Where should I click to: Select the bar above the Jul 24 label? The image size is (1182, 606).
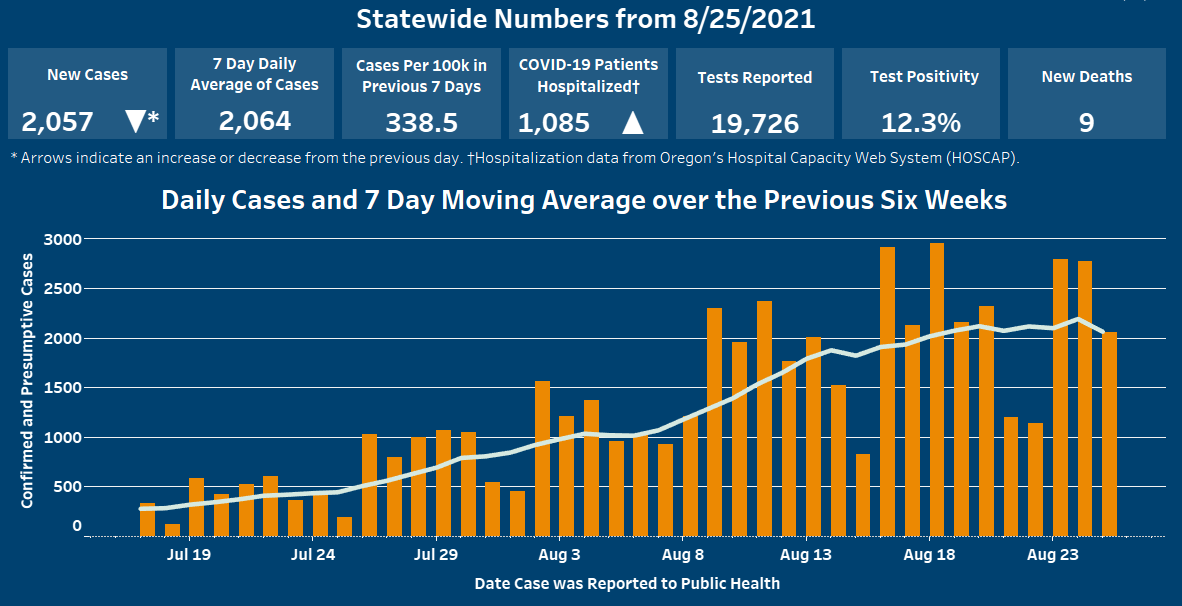click(320, 514)
